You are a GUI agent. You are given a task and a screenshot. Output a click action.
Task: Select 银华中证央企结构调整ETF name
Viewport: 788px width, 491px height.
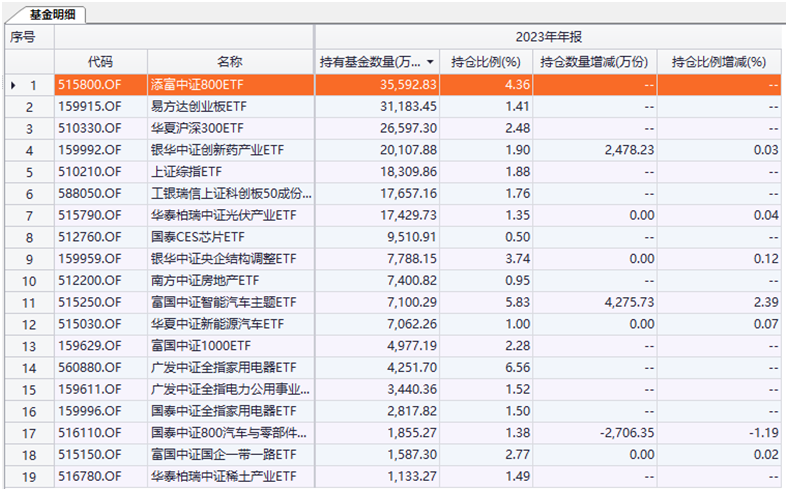pos(224,259)
